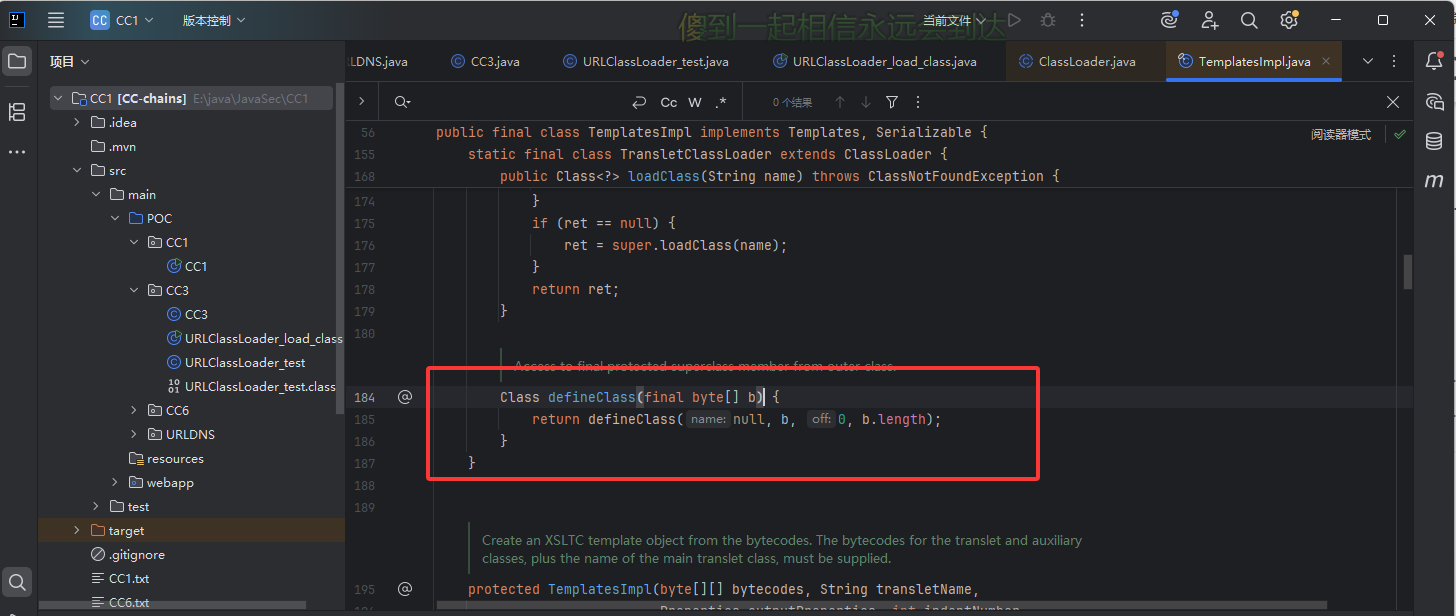Image resolution: width=1456 pixels, height=616 pixels.
Task: Click the editor vertical scrollbar thumb
Action: pos(1408,271)
